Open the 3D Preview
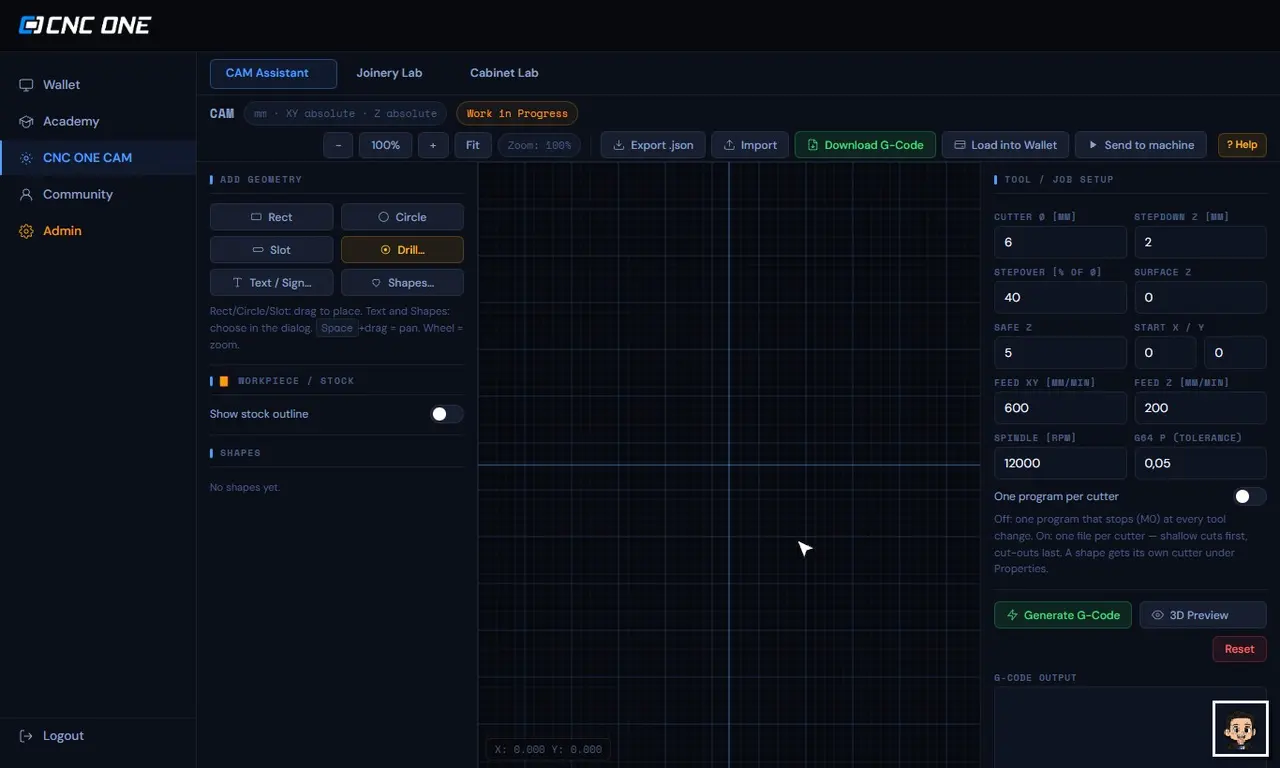This screenshot has width=1280, height=768. 1203,615
